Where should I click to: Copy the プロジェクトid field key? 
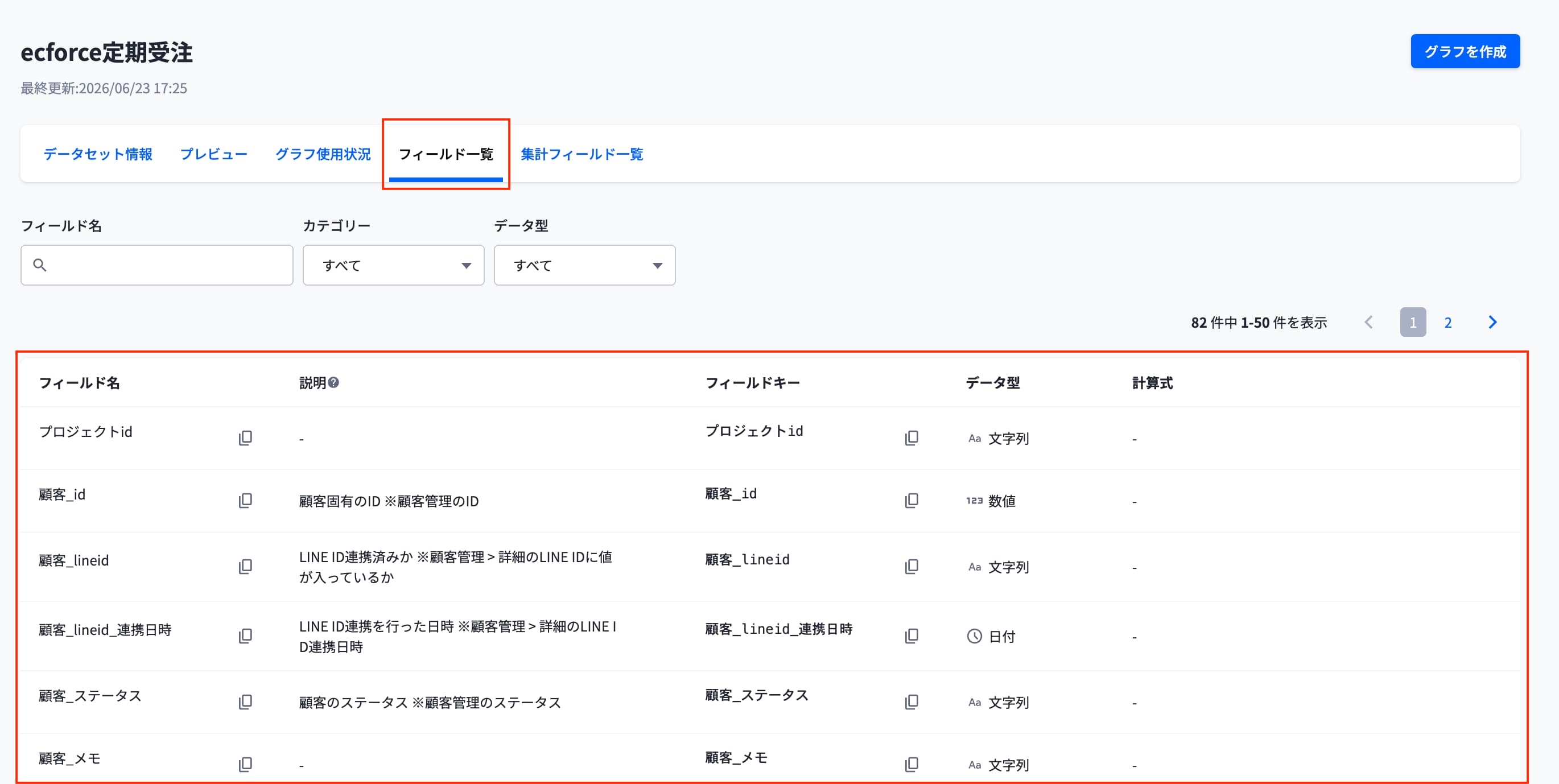[x=912, y=438]
